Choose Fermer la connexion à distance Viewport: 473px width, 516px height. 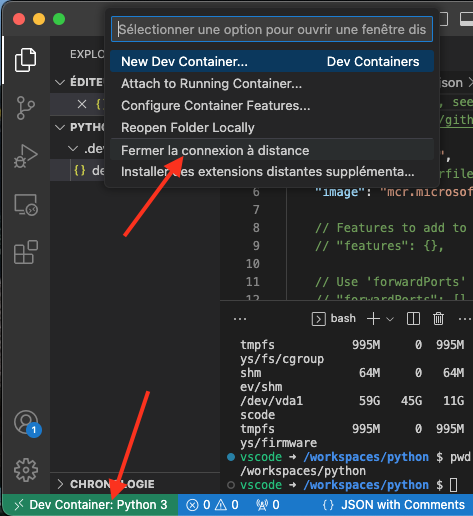coord(272,150)
